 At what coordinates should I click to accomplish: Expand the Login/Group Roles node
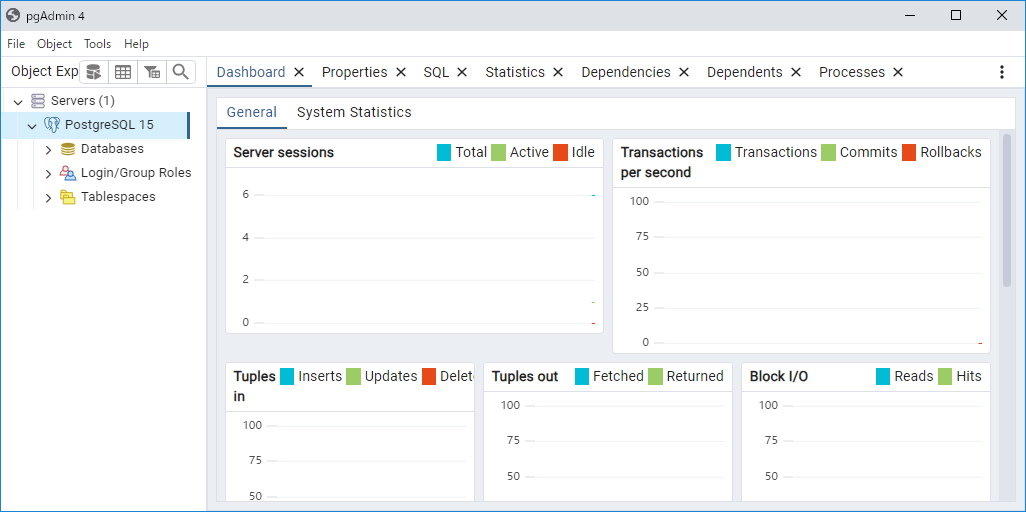(x=48, y=173)
